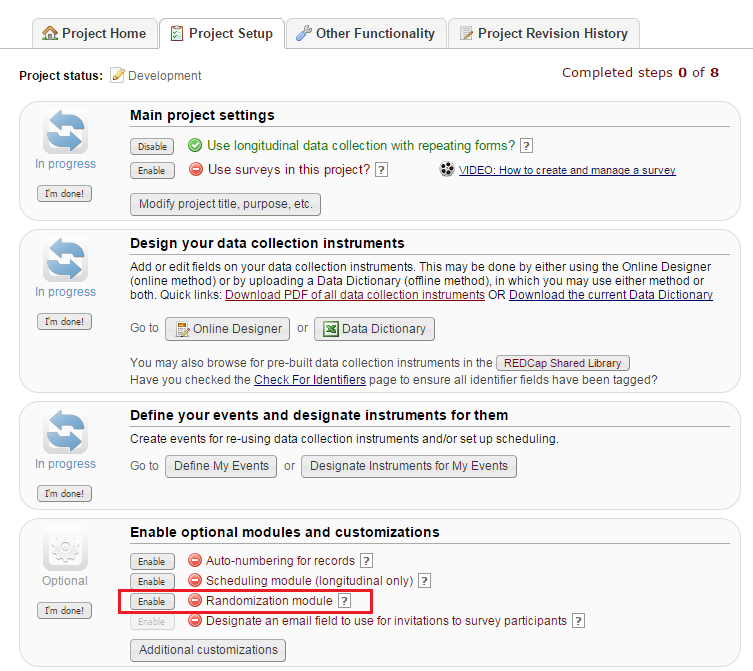
Task: Open the Project Revision History tab
Action: [544, 34]
